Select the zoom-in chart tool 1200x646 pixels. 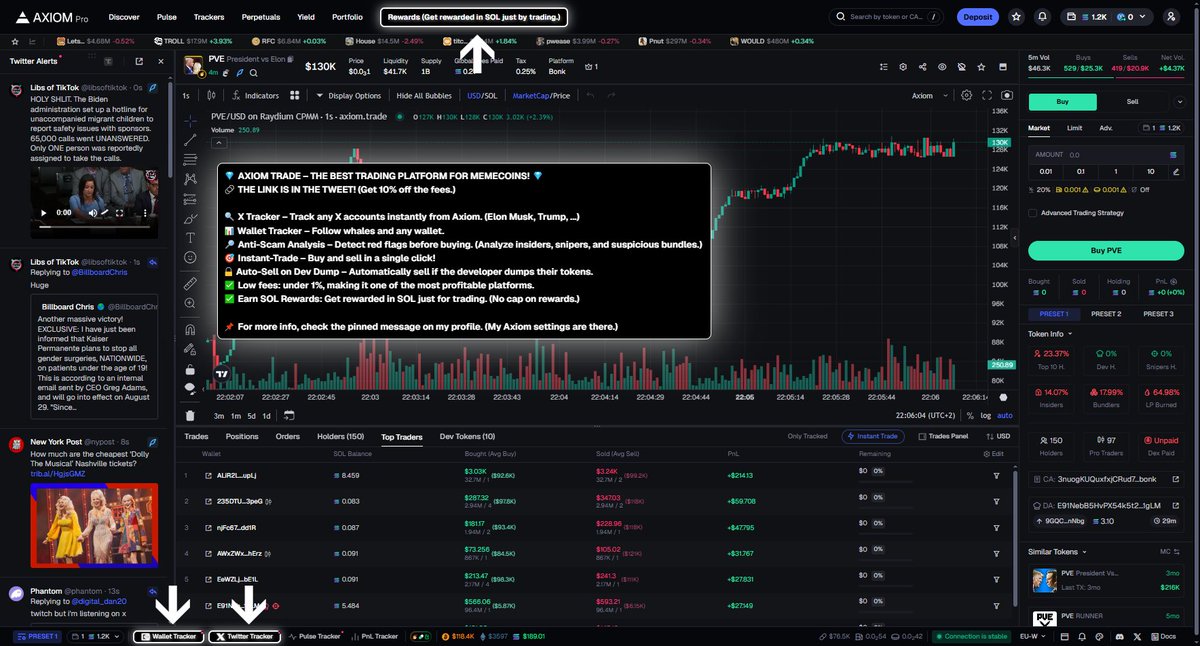[190, 305]
